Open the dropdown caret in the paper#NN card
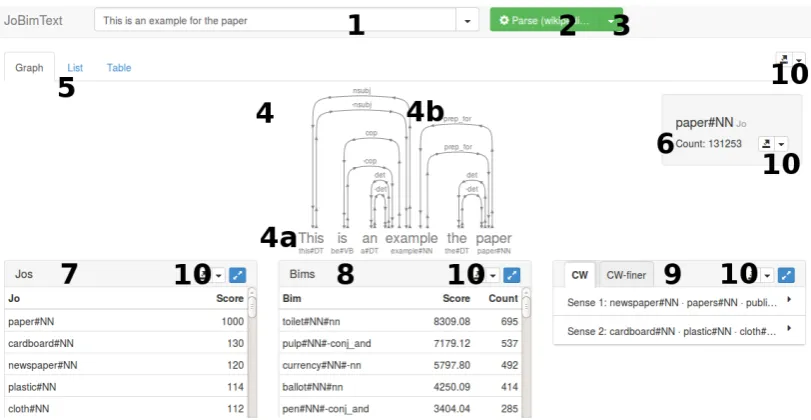The width and height of the screenshot is (811, 420). click(781, 143)
